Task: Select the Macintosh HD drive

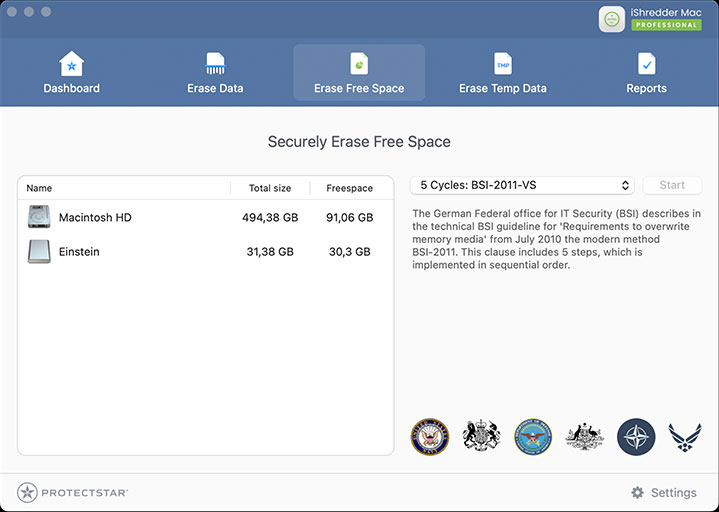Action: [x=95, y=217]
